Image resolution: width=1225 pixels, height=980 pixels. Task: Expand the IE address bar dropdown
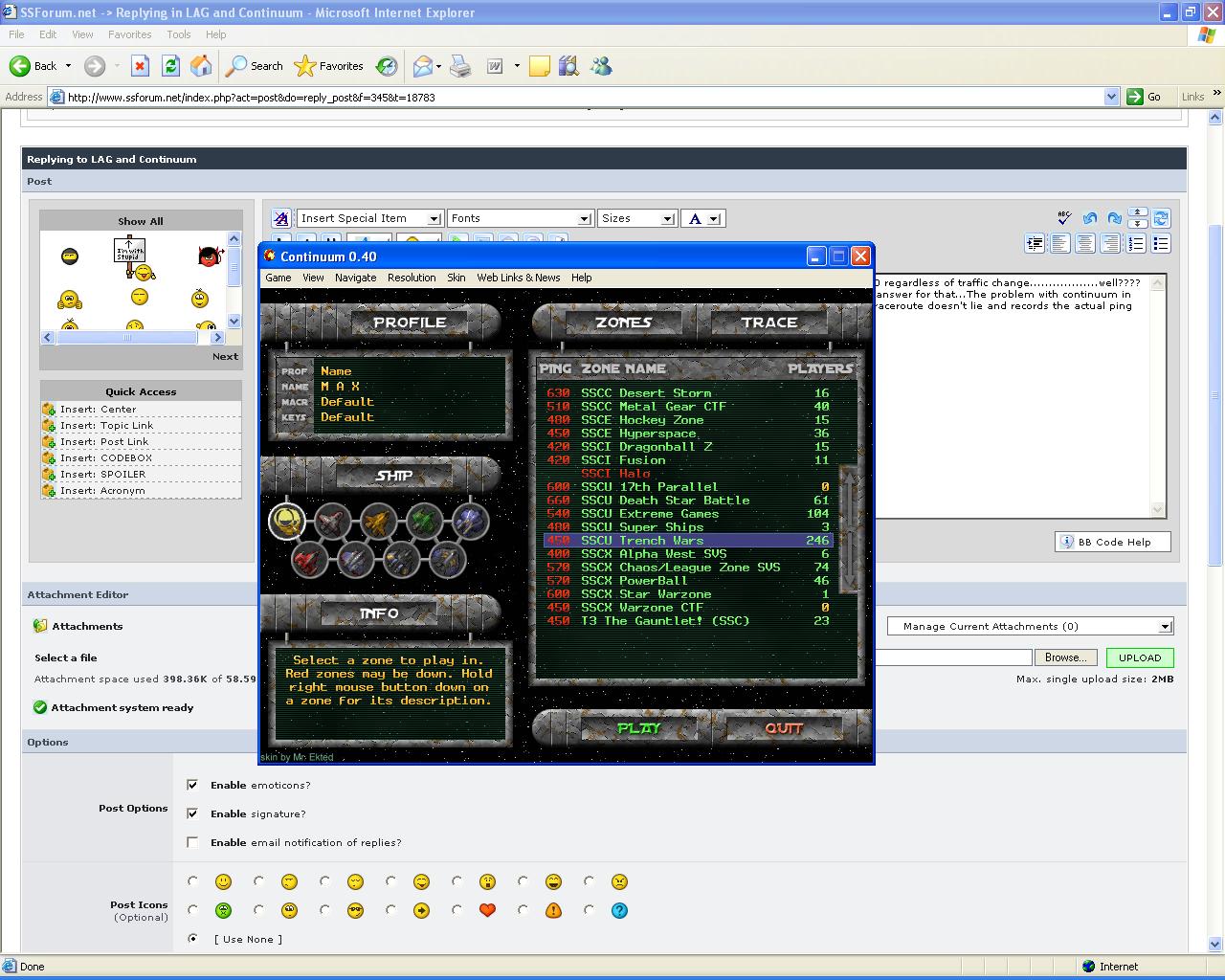1111,97
